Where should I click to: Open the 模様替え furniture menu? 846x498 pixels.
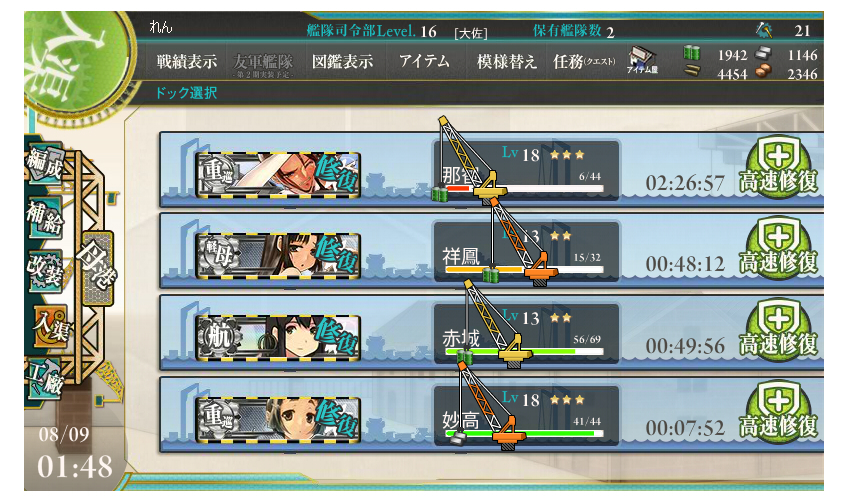coord(507,62)
